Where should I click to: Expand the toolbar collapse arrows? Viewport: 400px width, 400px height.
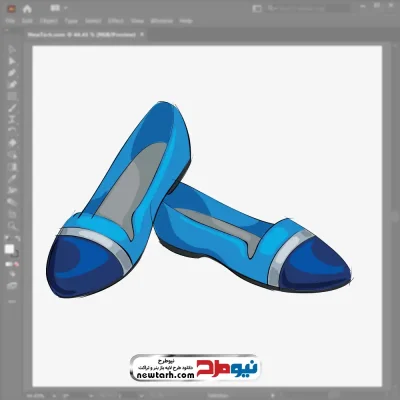coord(7,30)
